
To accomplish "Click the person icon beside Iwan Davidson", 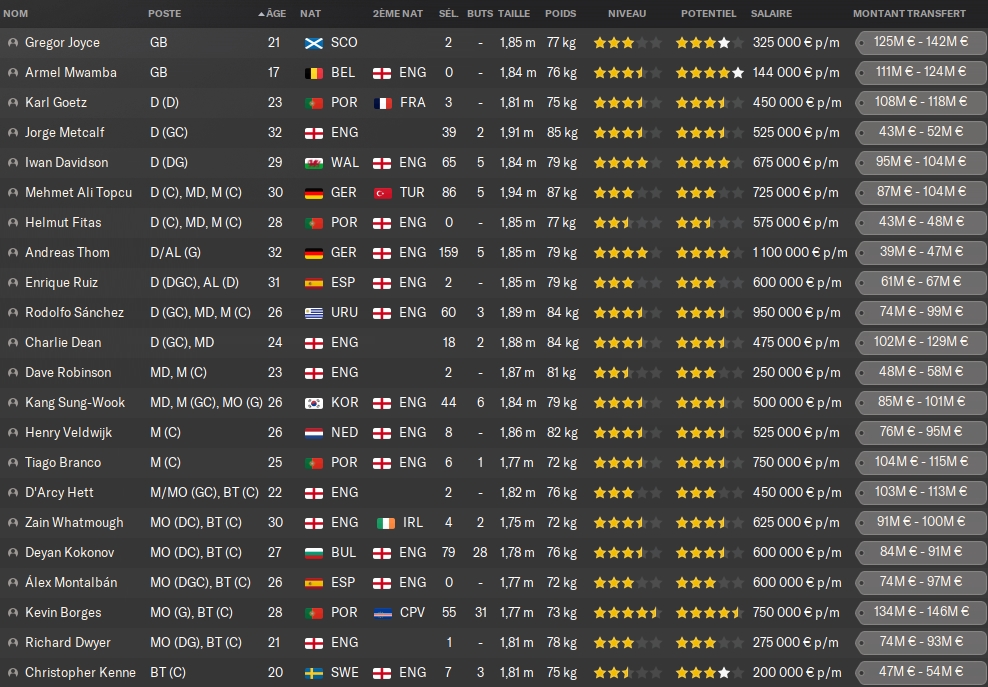I will pos(13,163).
